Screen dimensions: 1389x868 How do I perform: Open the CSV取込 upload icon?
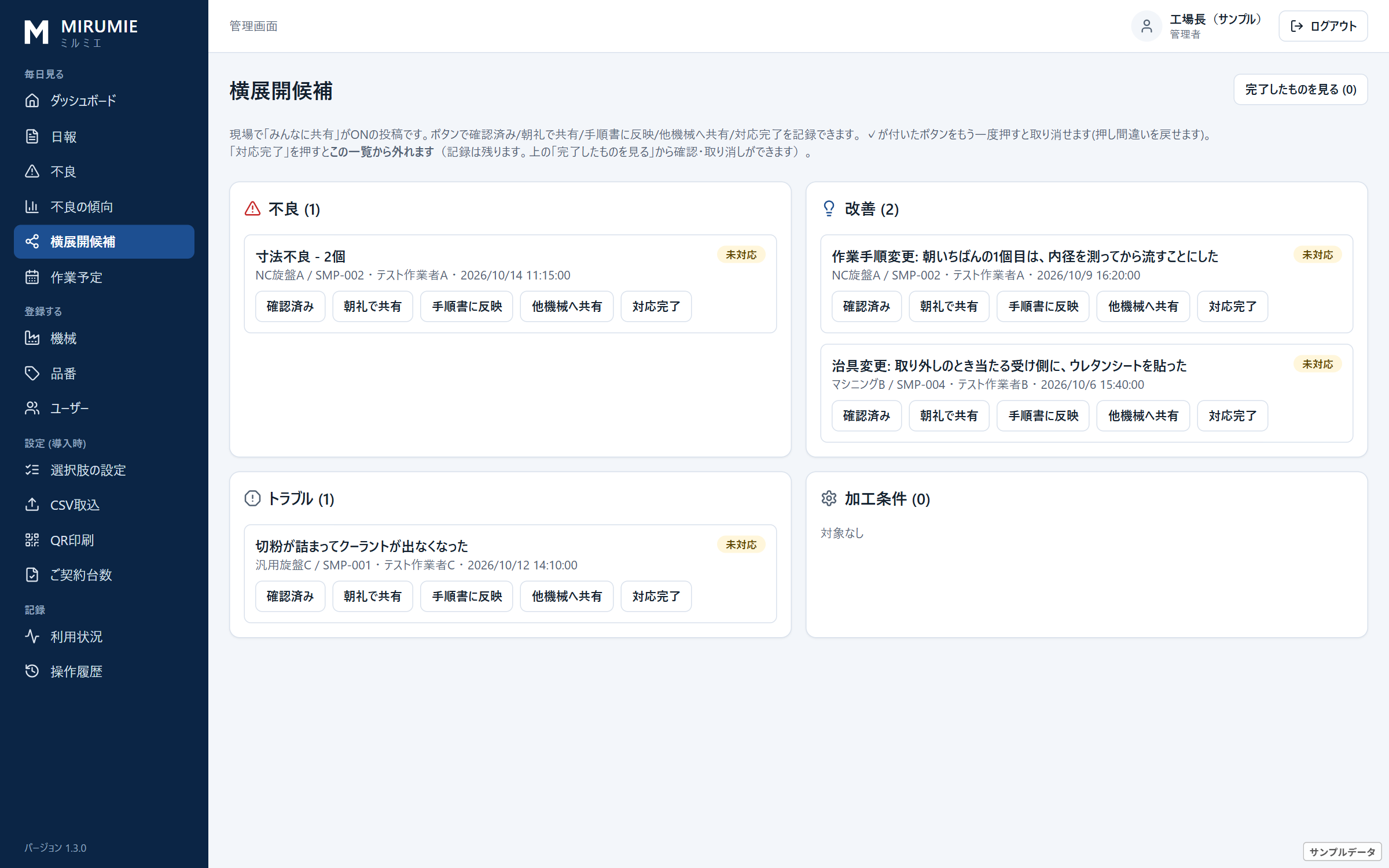tap(32, 505)
